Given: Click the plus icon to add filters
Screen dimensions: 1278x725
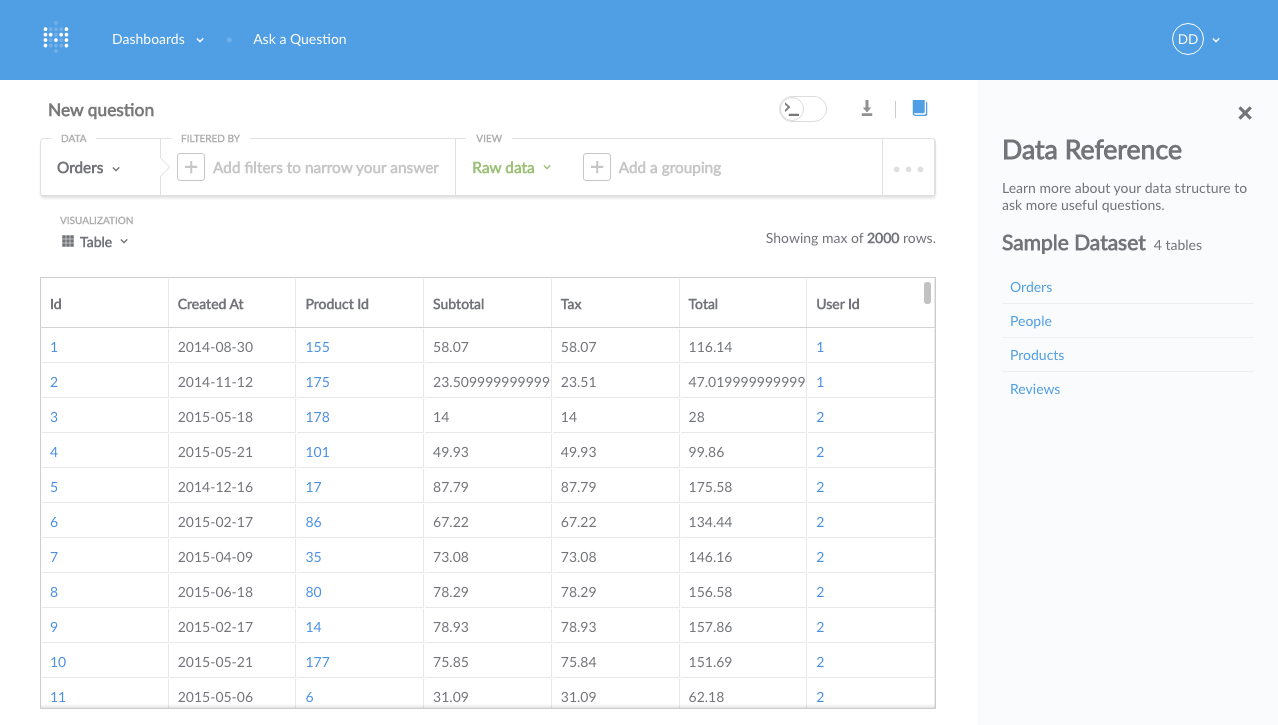Looking at the screenshot, I should coord(191,167).
